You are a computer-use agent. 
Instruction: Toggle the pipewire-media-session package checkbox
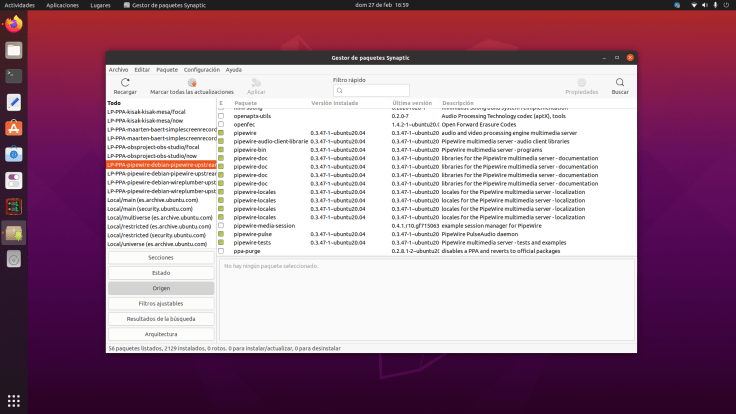pyautogui.click(x=221, y=226)
